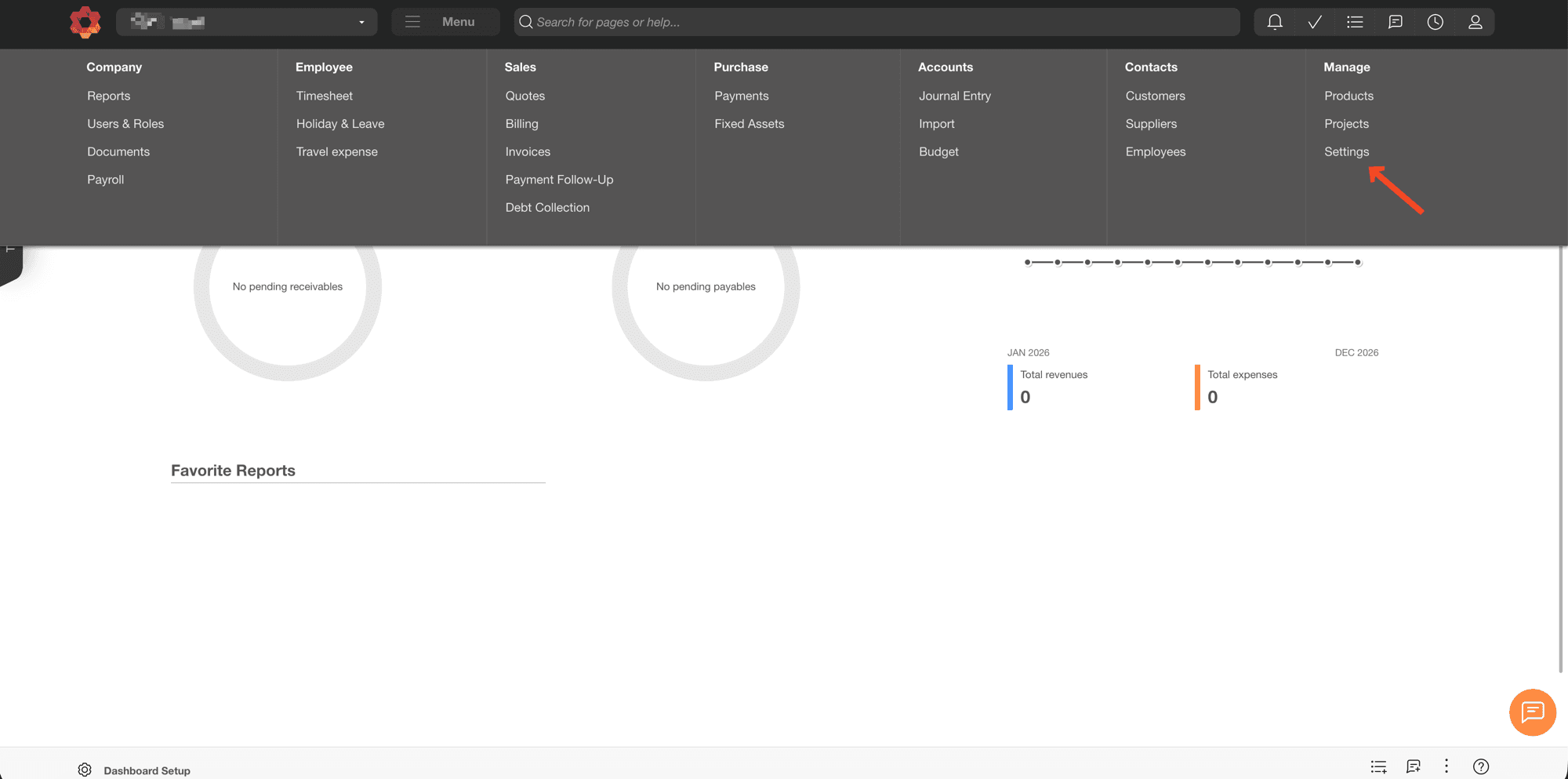Open Reports under Company
This screenshot has height=779, width=1568.
(109, 96)
